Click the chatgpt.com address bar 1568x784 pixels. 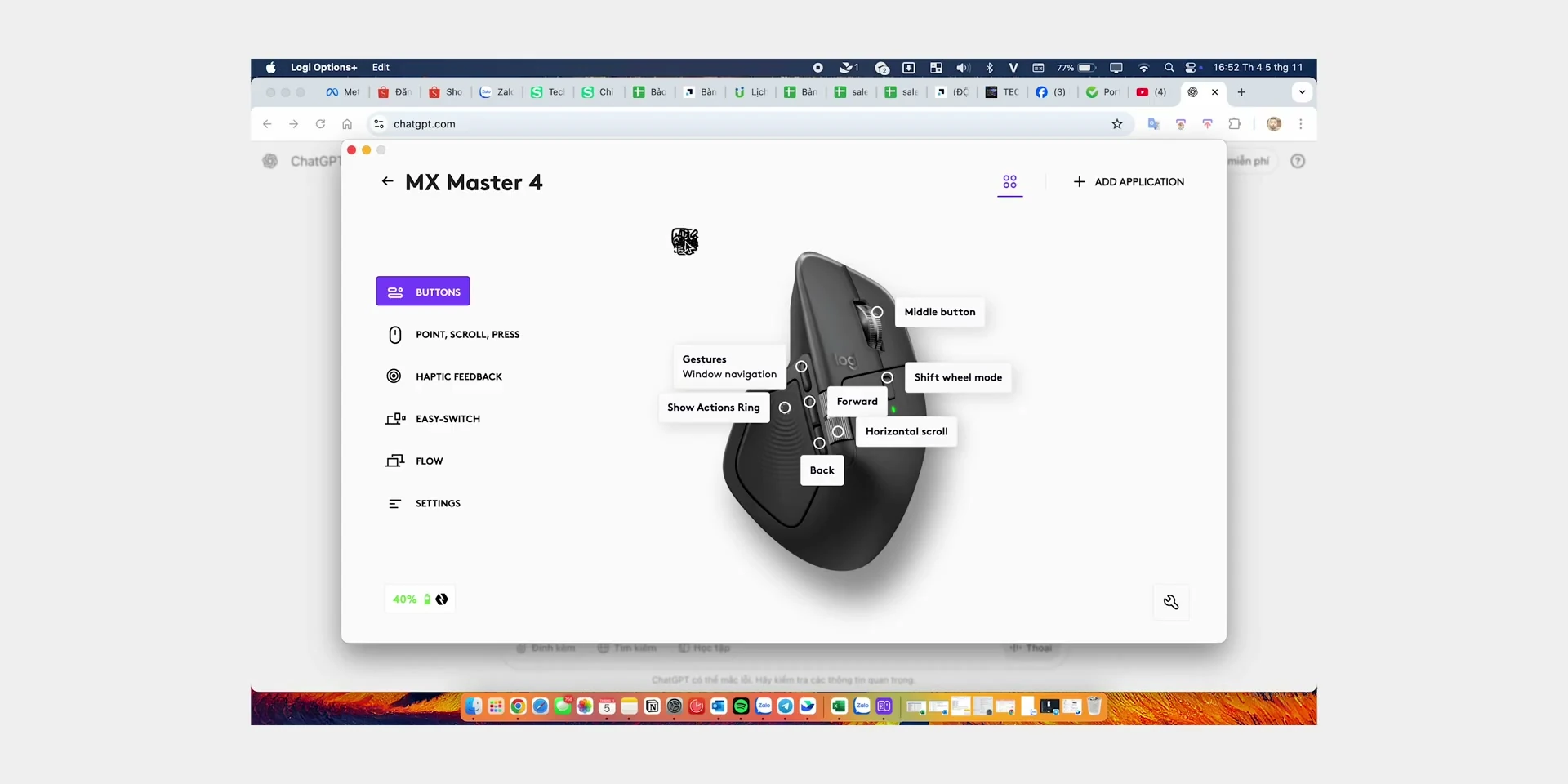tap(424, 124)
